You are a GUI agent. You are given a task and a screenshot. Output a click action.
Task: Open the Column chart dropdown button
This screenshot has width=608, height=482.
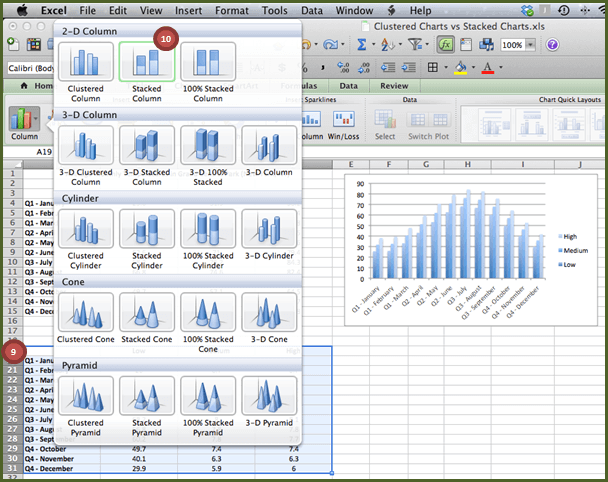coord(24,118)
